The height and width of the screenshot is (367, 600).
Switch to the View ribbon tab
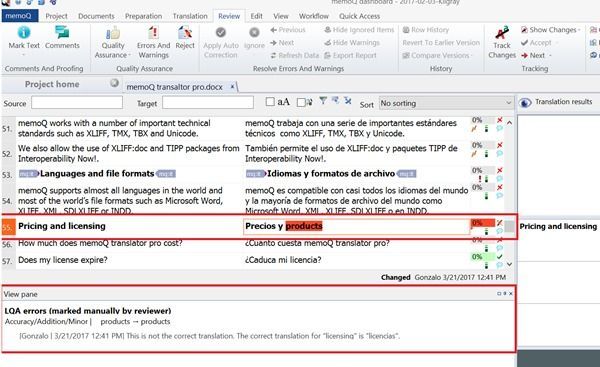280,16
